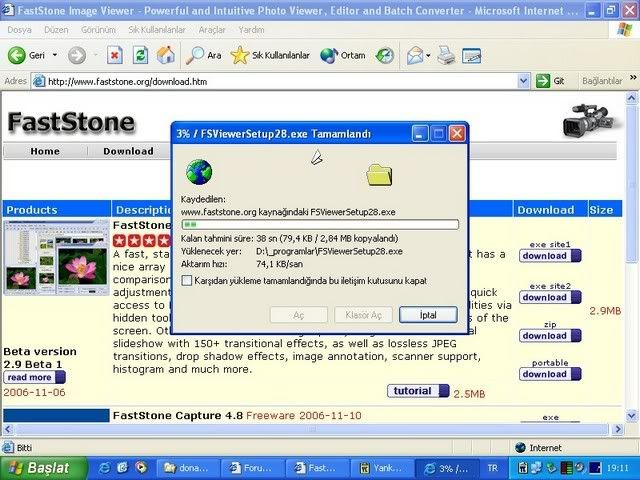Cancel the download with İptal button
The image size is (640, 480).
[x=428, y=315]
